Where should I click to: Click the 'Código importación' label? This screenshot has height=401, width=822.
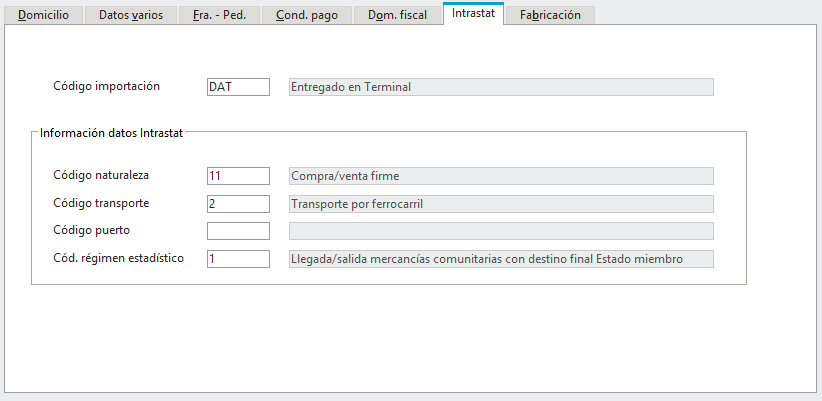[107, 86]
